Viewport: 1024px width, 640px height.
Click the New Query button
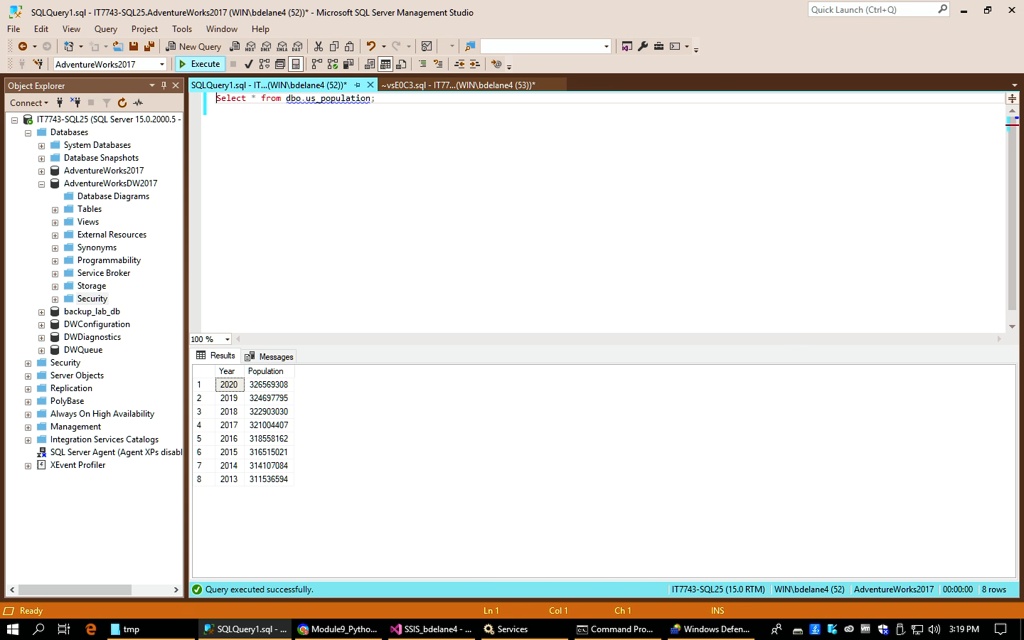[193, 46]
